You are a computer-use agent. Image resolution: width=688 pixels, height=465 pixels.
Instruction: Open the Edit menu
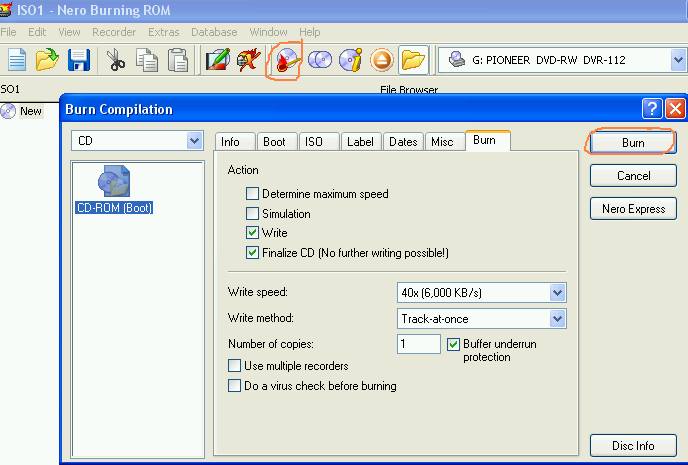[37, 32]
